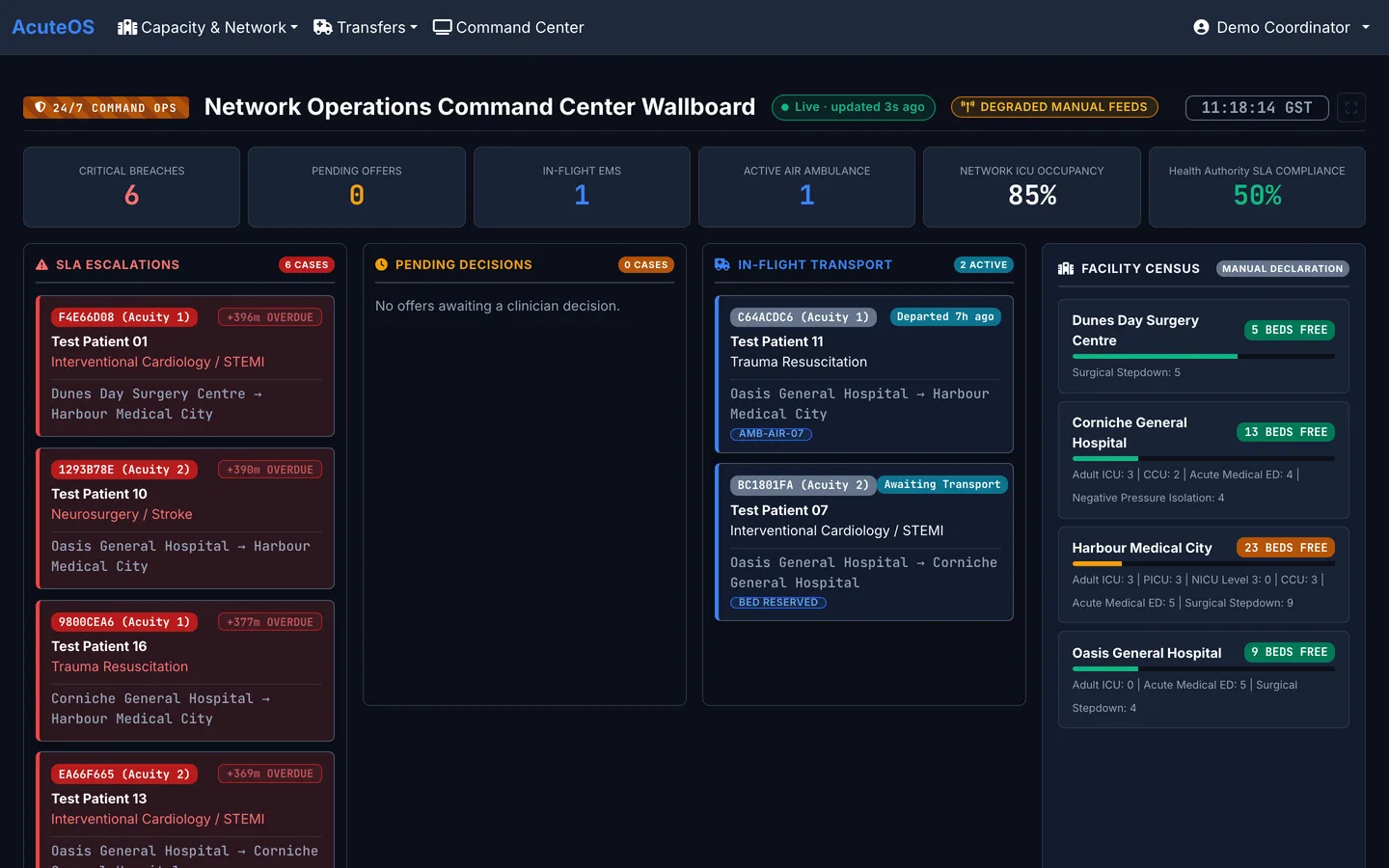This screenshot has width=1389, height=868.
Task: Toggle fullscreen with the expand icon near the clock
Action: [1351, 108]
